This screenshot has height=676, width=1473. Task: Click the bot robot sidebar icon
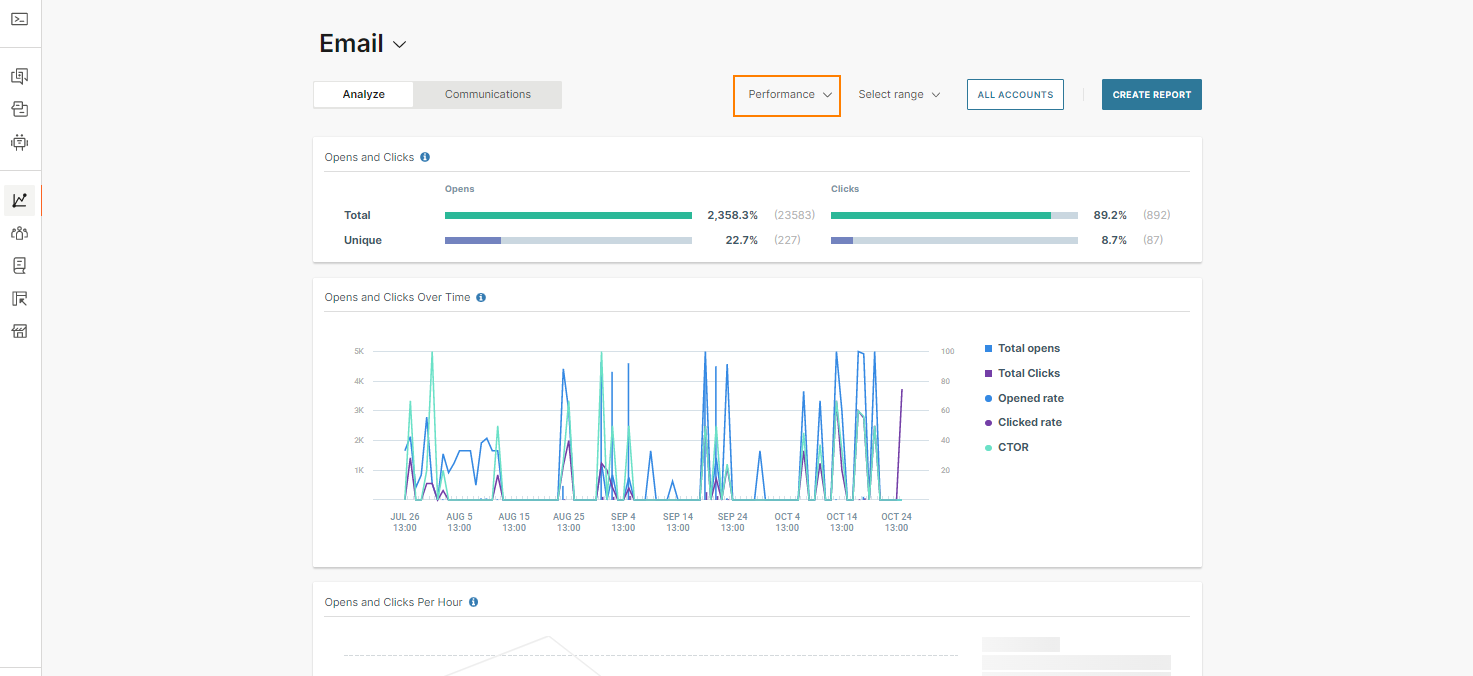[x=19, y=142]
